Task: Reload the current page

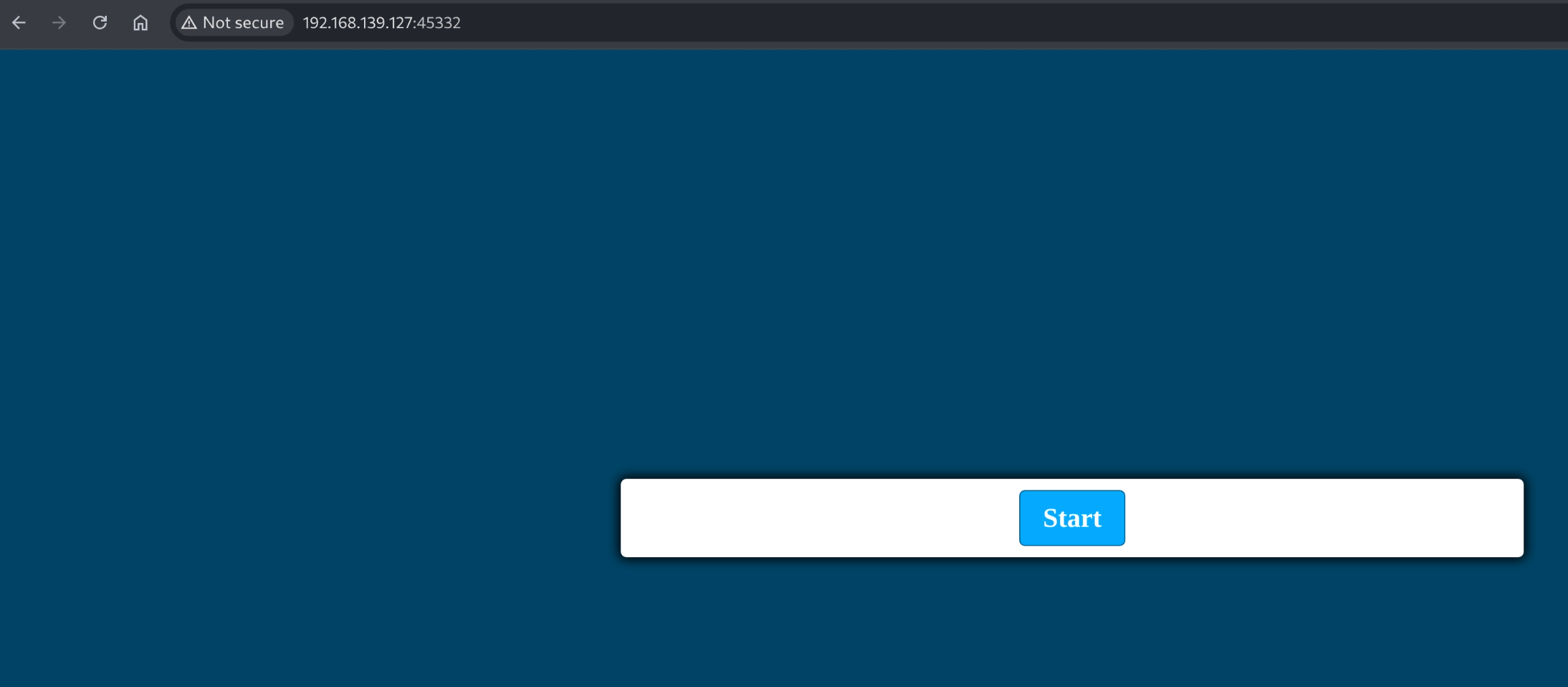Action: pos(100,23)
